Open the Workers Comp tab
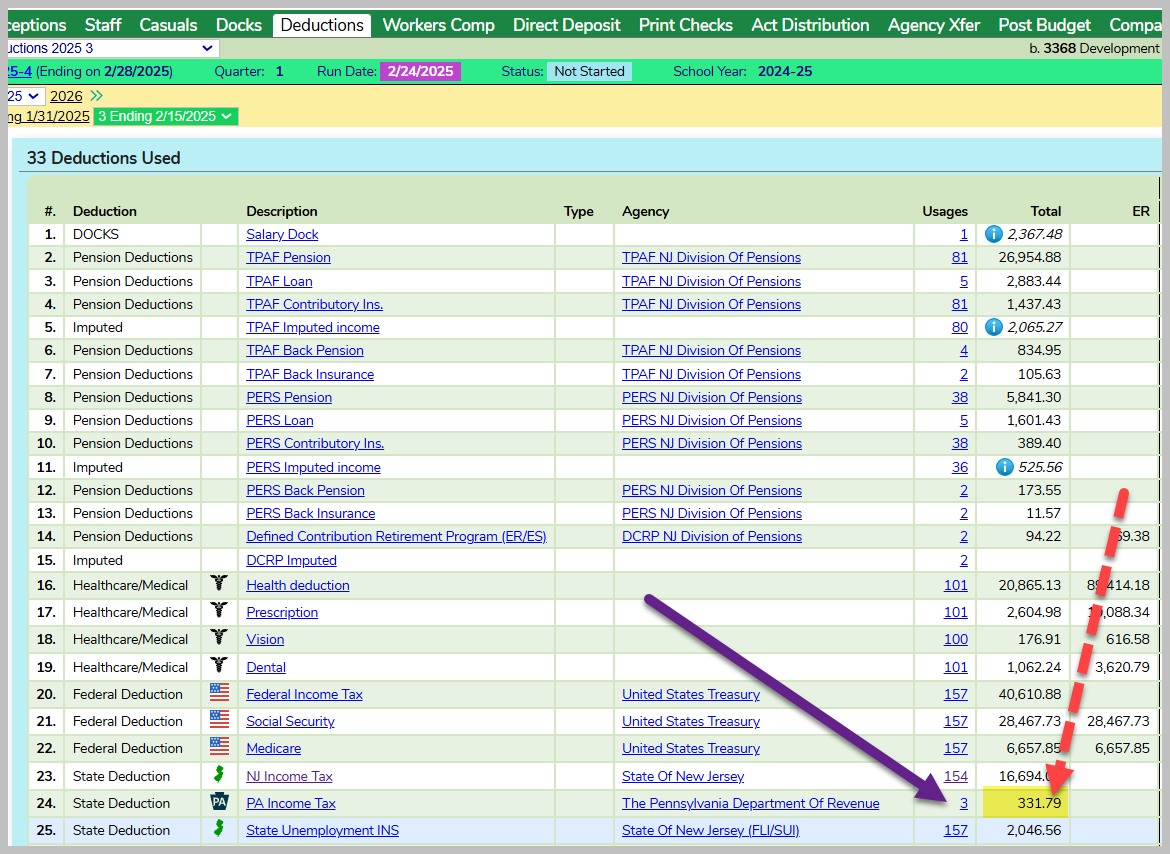Viewport: 1170px width, 854px height. point(439,25)
